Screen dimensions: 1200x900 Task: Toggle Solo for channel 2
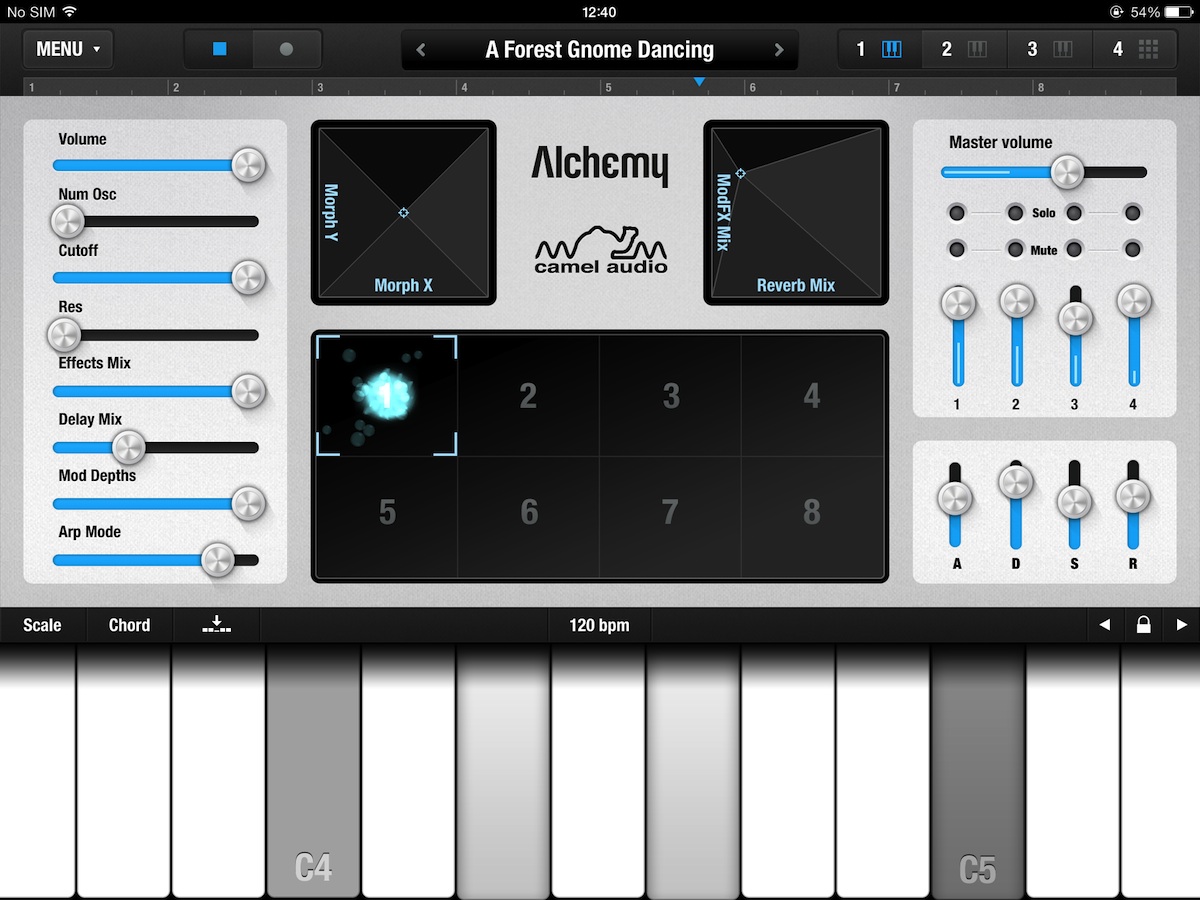click(1015, 212)
